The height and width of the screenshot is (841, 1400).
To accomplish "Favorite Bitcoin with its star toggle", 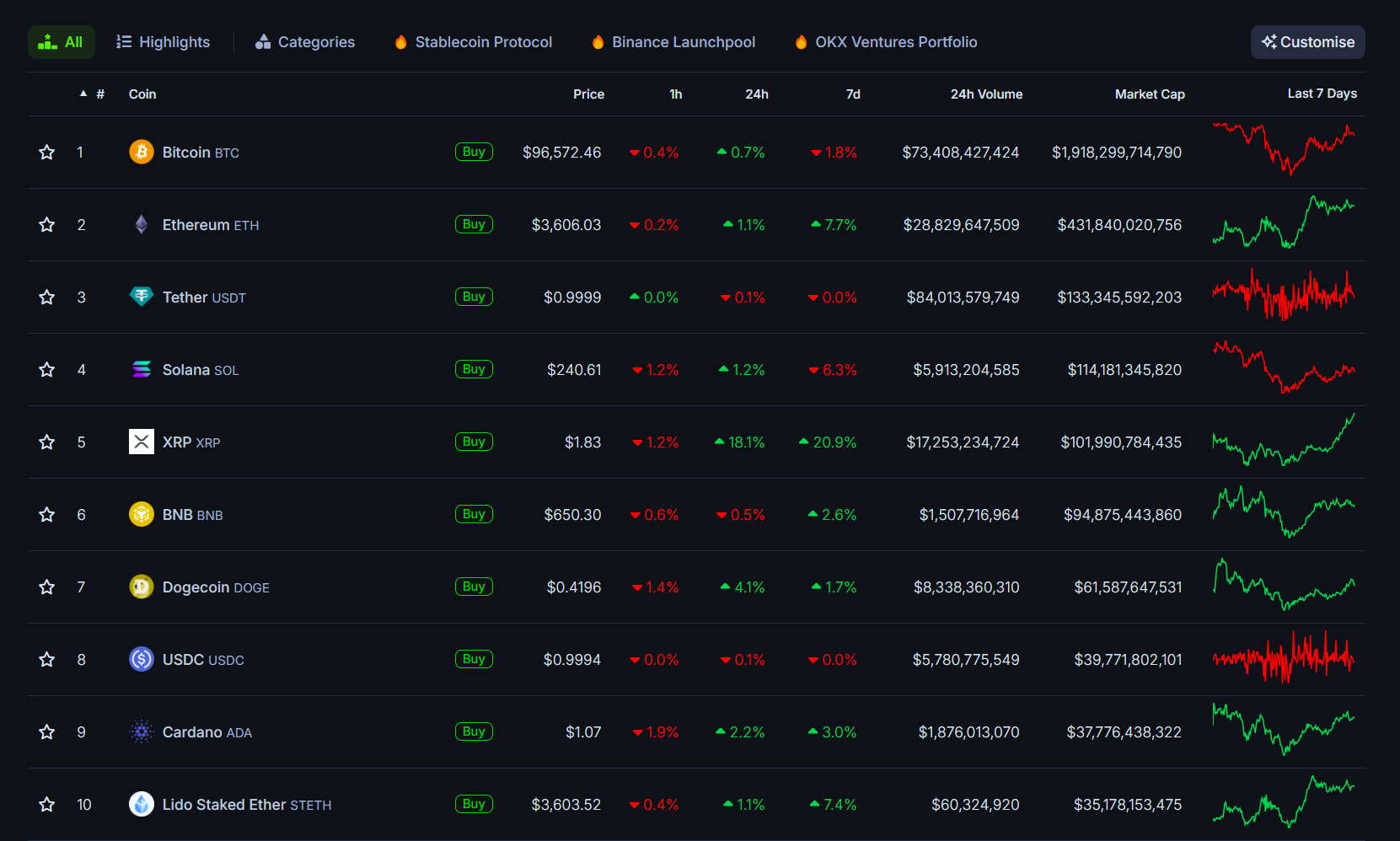I will pyautogui.click(x=47, y=153).
